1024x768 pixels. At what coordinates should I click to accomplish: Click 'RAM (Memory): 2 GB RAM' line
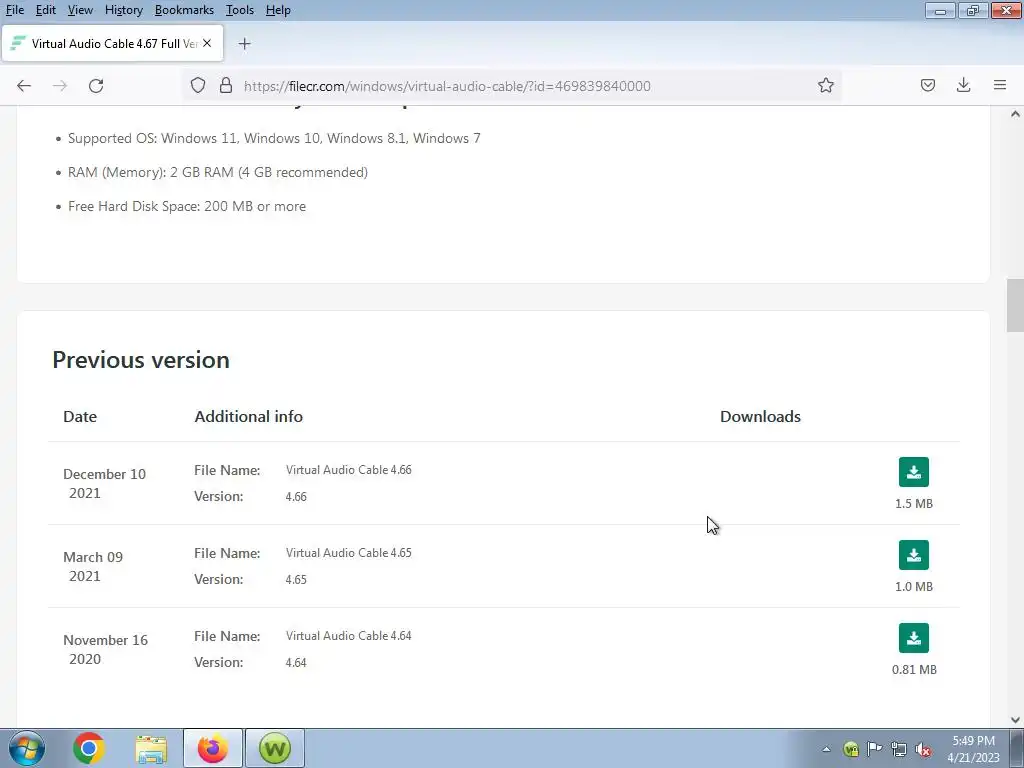[217, 172]
